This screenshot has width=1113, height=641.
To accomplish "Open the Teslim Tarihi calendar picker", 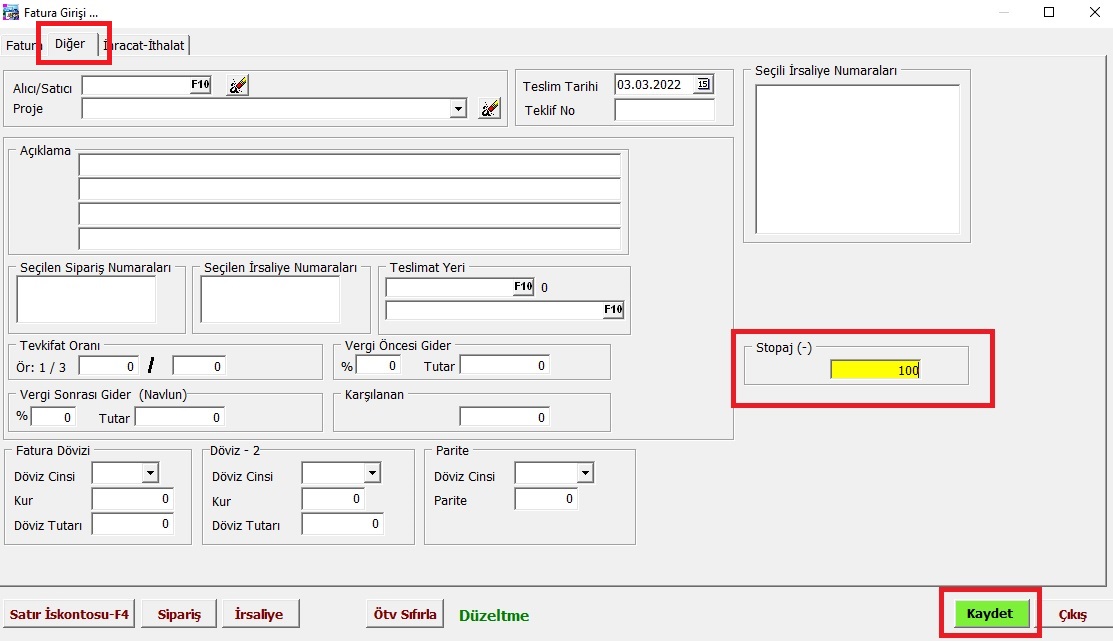I will pyautogui.click(x=704, y=85).
